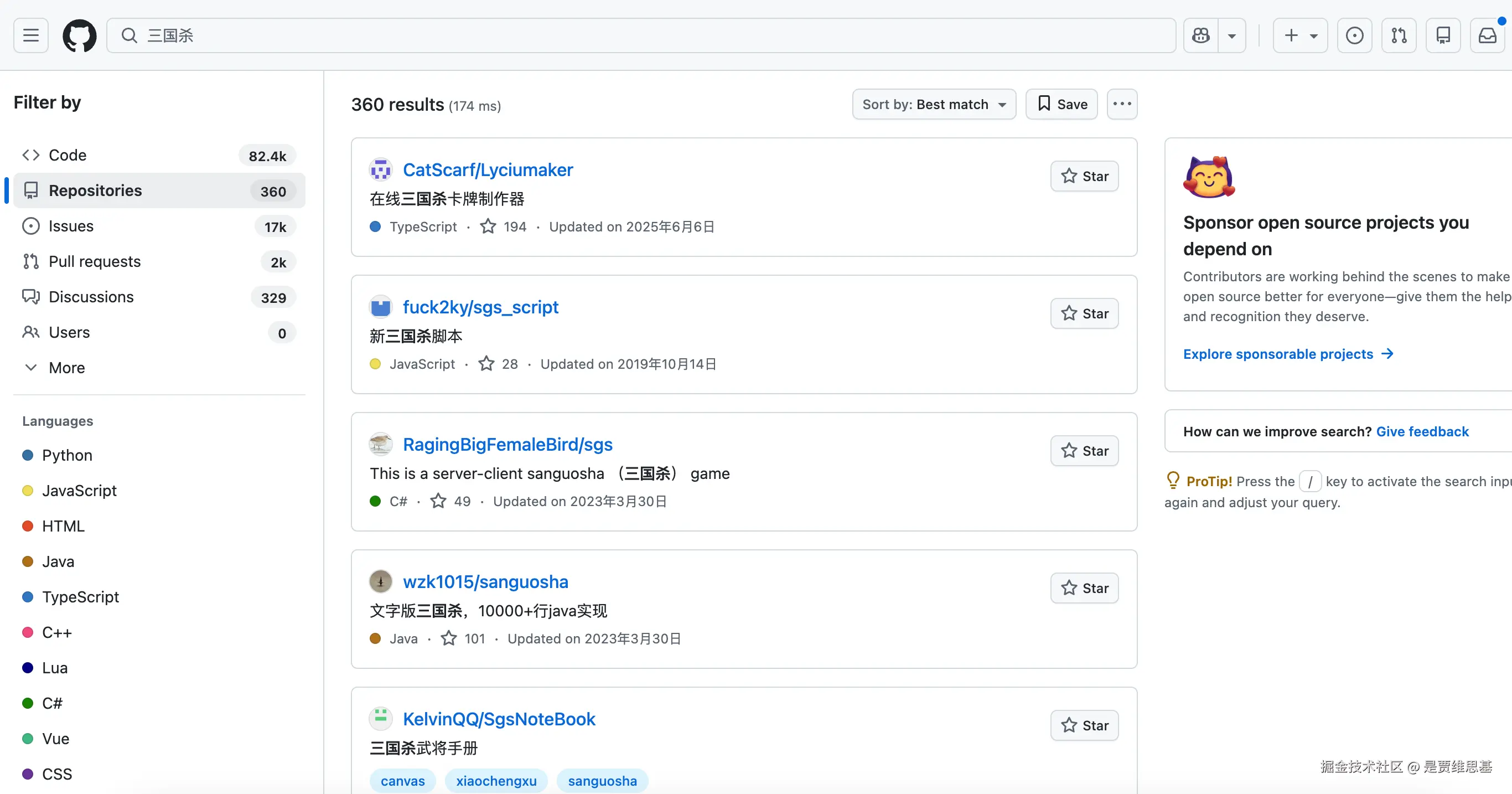Open the fuck2ky/sgs_script repository
Image resolution: width=1512 pixels, height=794 pixels.
tap(480, 307)
